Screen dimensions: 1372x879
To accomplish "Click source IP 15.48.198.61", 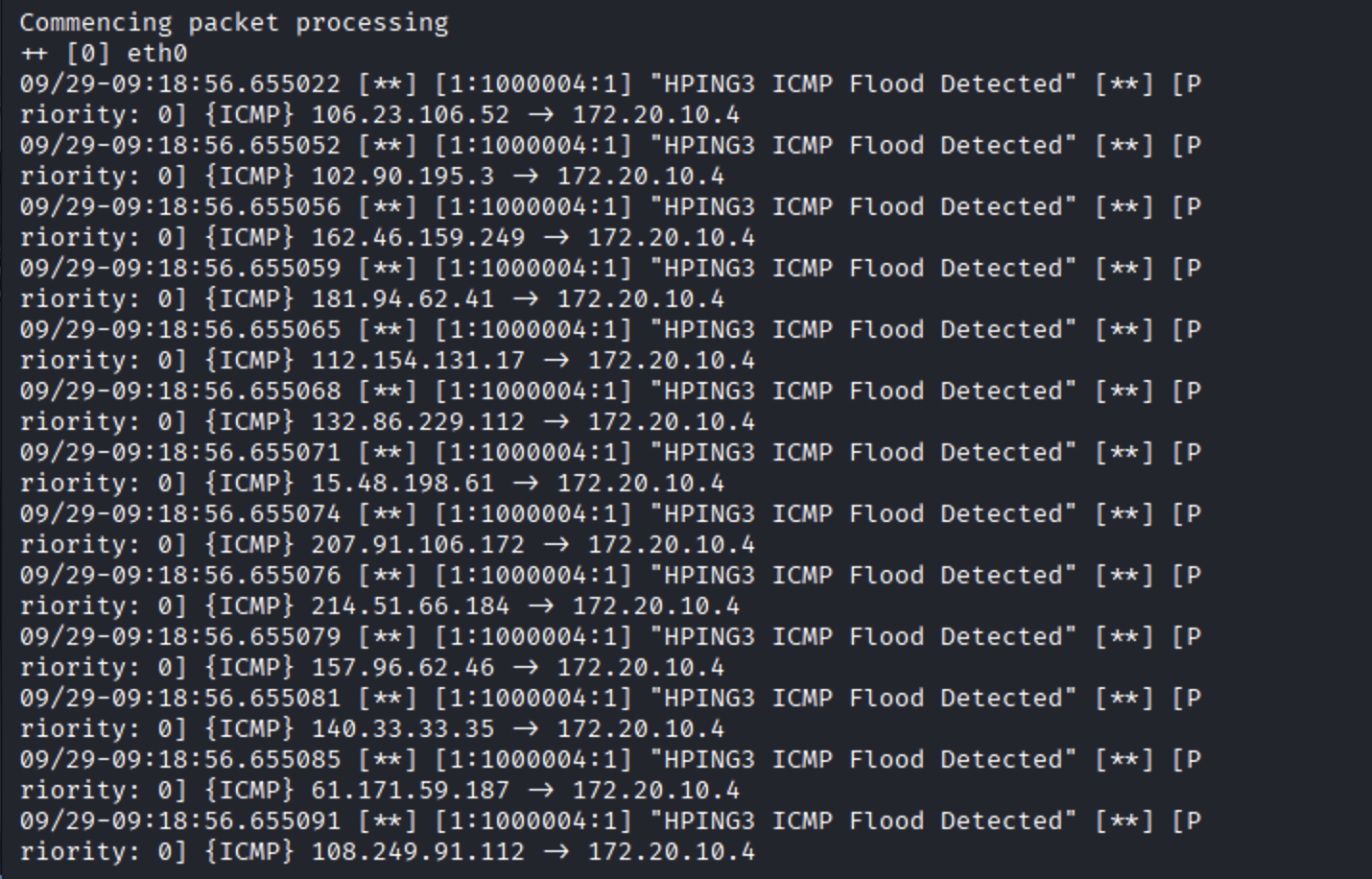I will (x=402, y=484).
